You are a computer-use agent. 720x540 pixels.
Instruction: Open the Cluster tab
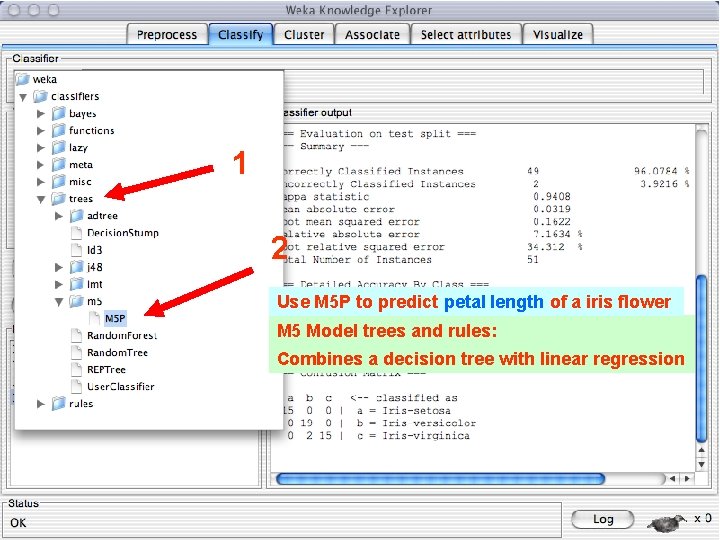click(x=304, y=34)
